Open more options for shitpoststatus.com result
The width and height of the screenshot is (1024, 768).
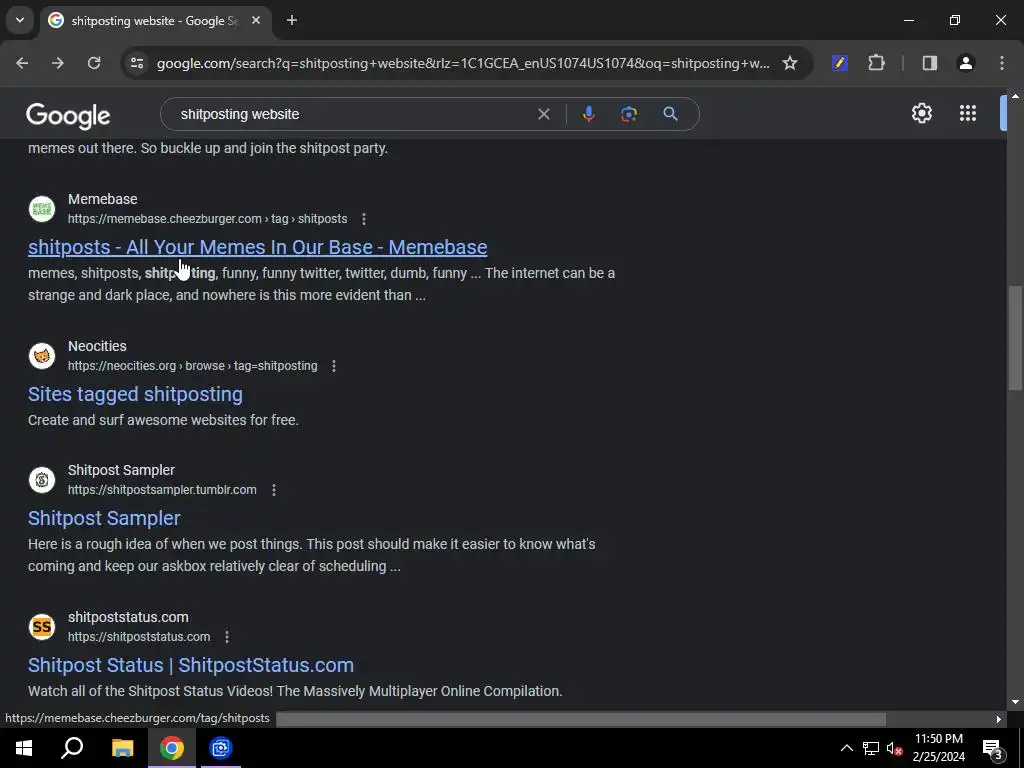227,637
